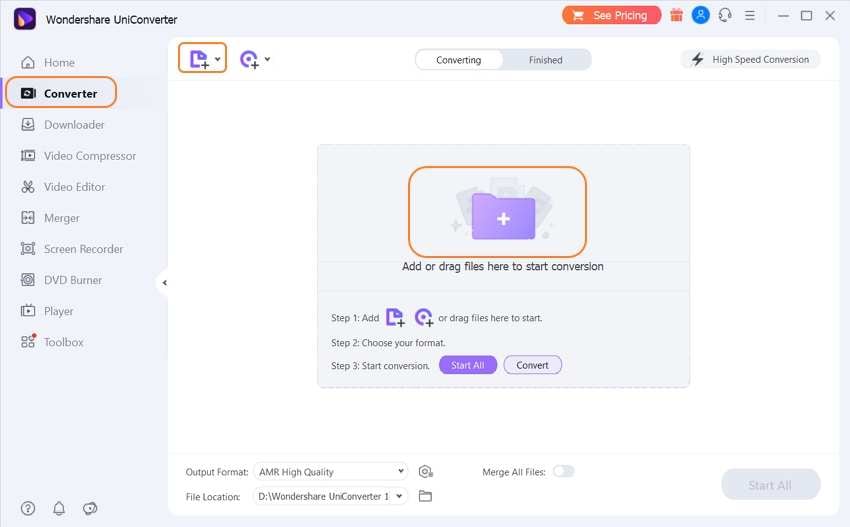Open Video Editor from sidebar

click(x=63, y=187)
